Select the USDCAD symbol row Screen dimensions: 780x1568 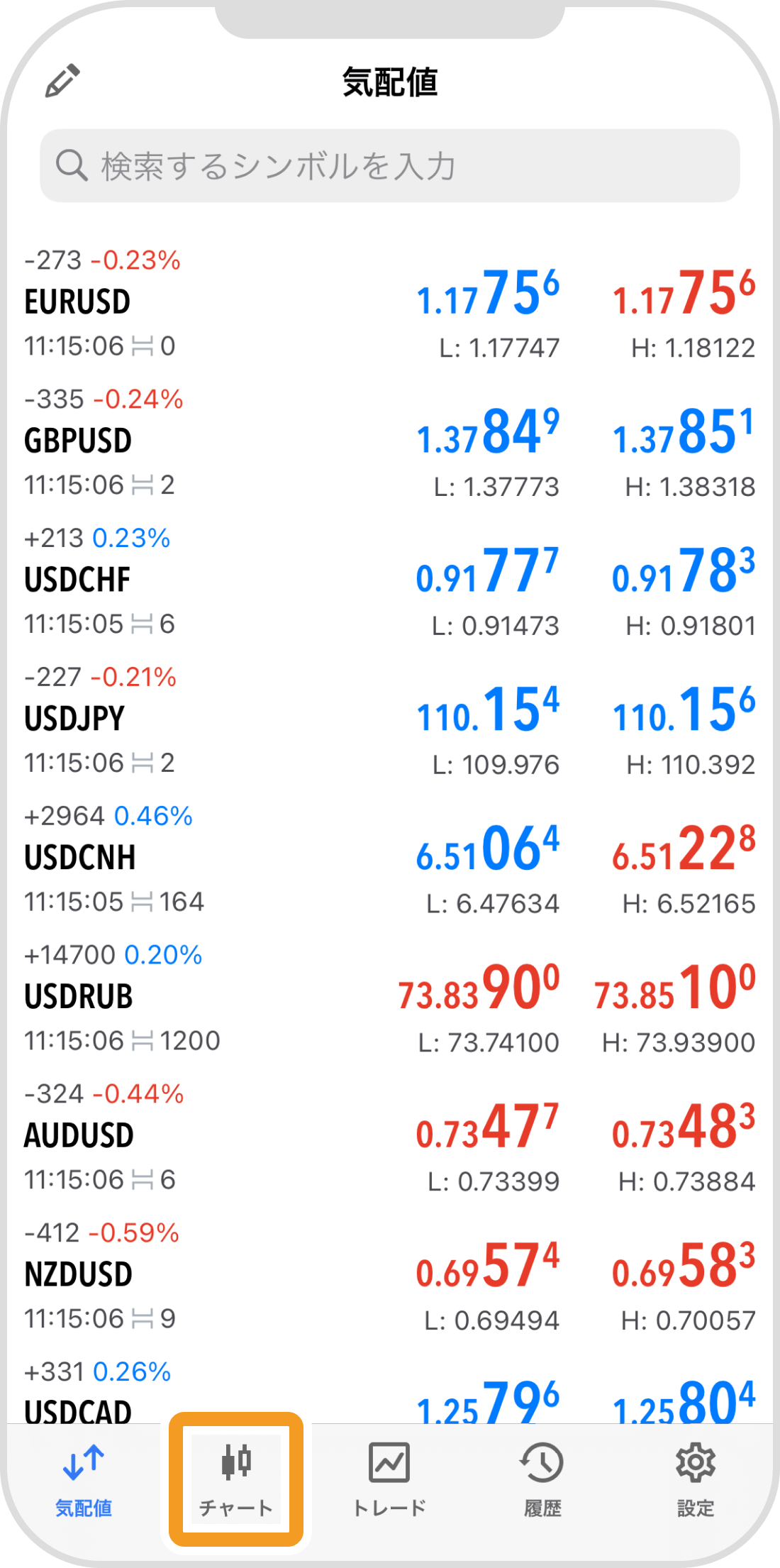coord(213,1401)
